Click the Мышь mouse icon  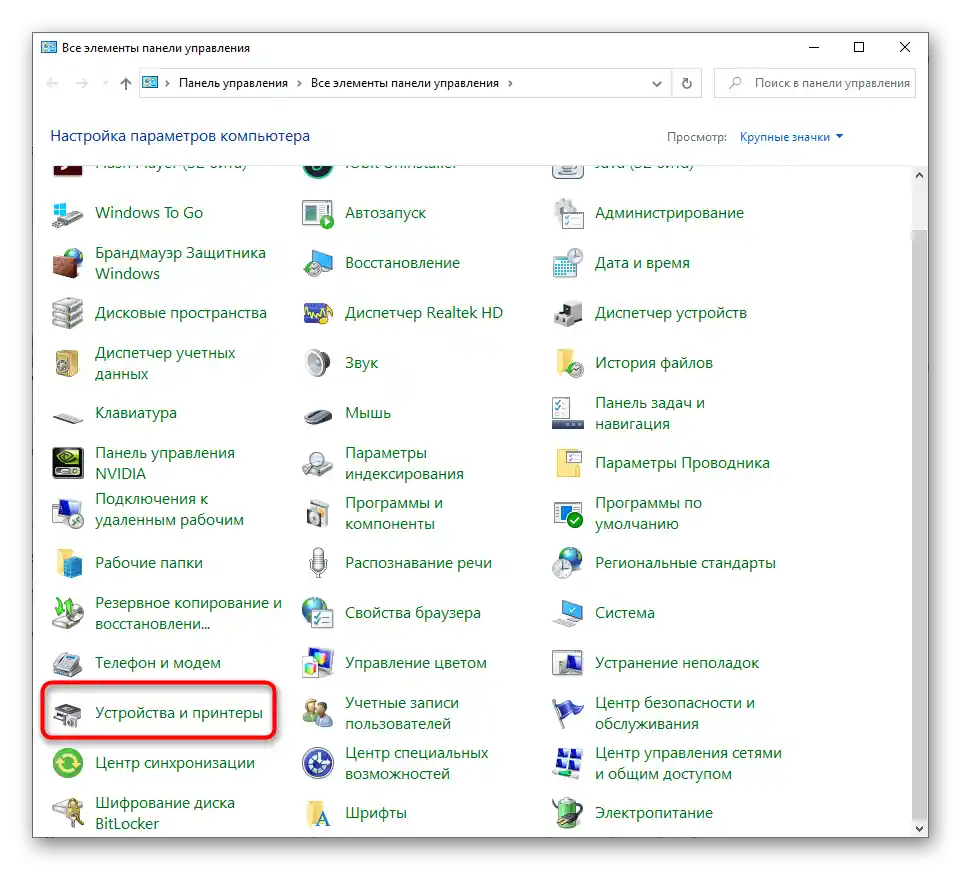317,415
